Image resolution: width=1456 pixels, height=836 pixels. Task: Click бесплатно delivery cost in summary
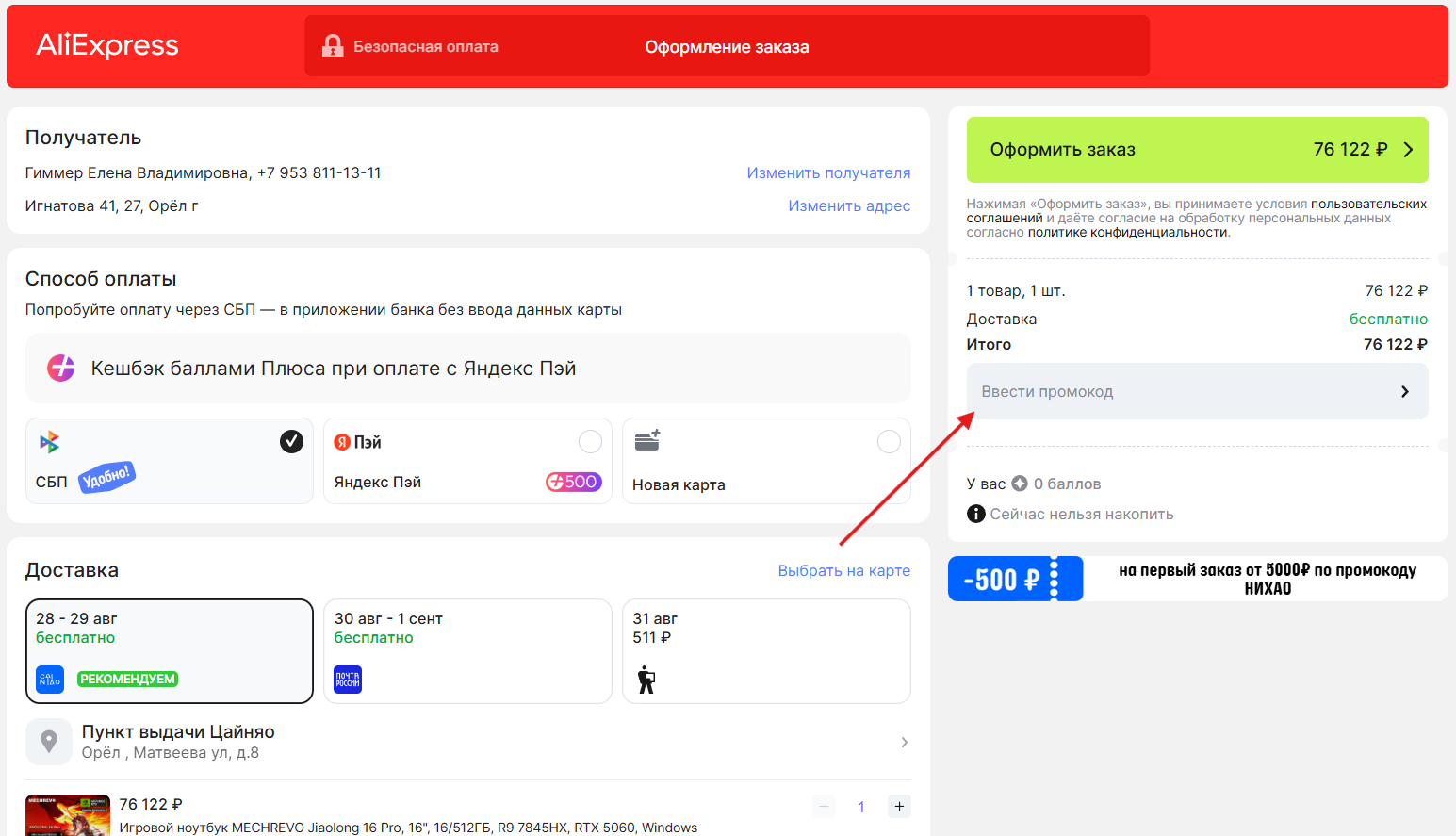pos(1388,319)
